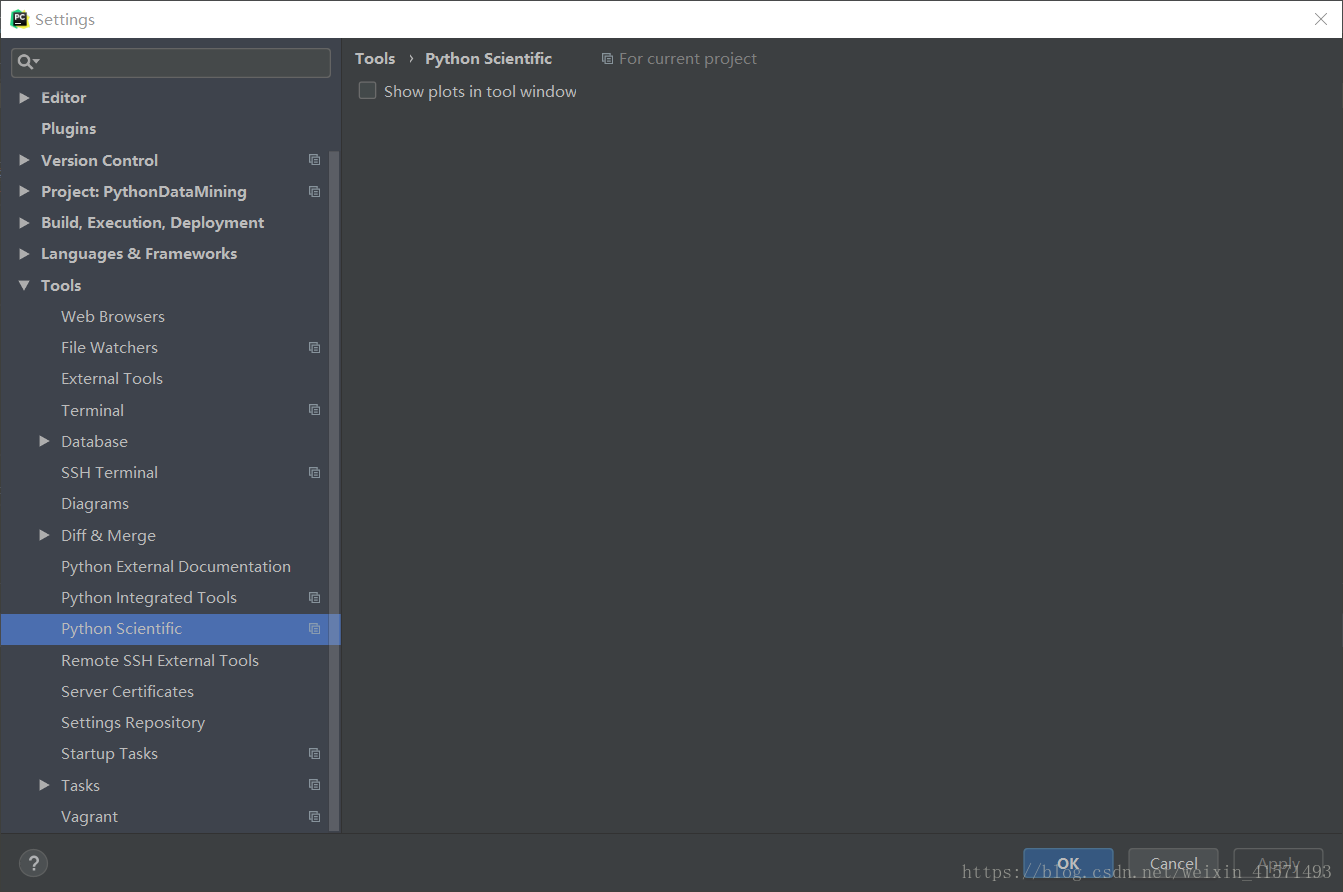The height and width of the screenshot is (892, 1343).
Task: Click the per-project settings icon next to Startup Tasks
Action: click(314, 753)
